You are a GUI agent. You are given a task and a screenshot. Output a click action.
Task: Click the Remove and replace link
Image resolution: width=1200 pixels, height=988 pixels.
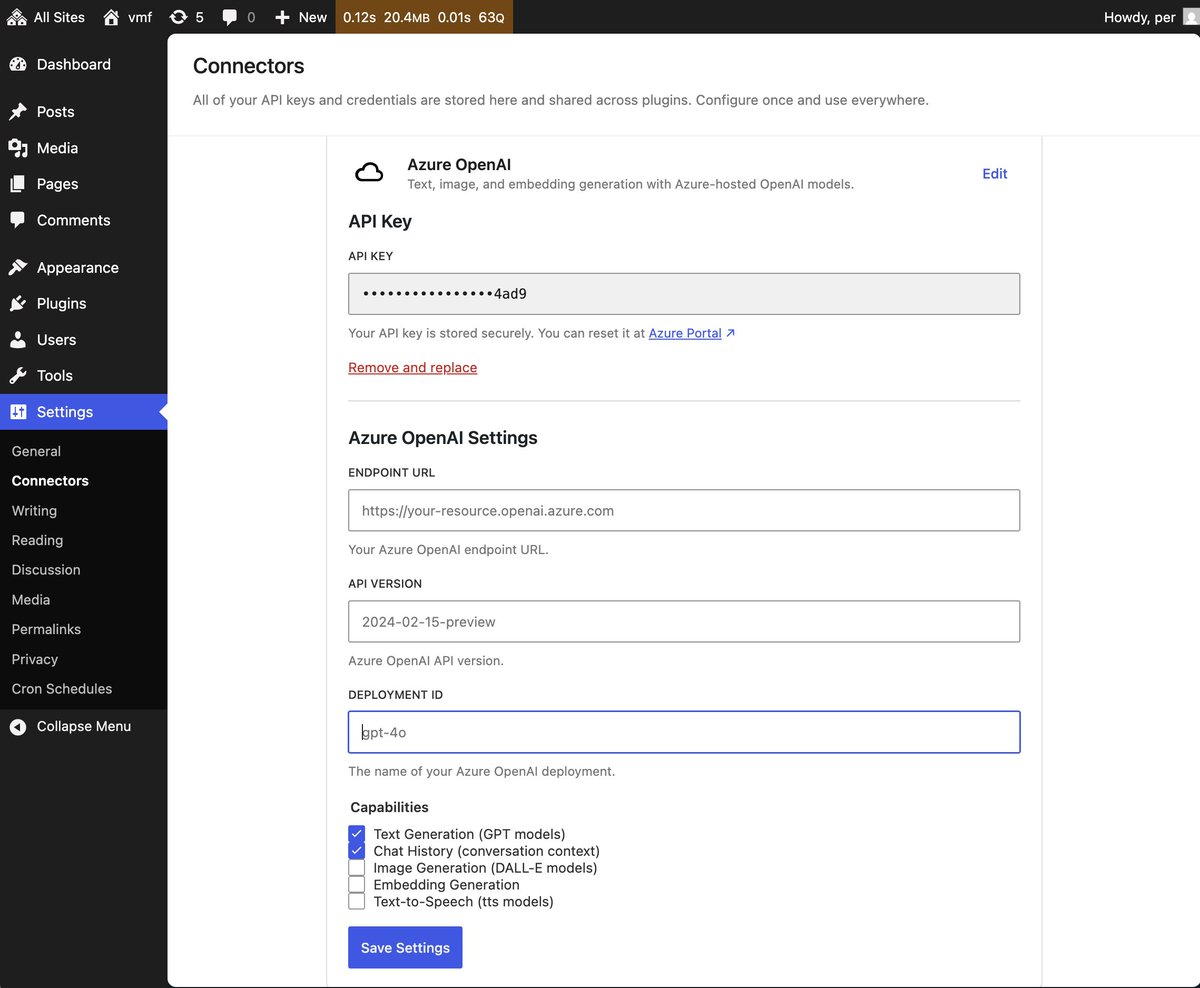(412, 368)
